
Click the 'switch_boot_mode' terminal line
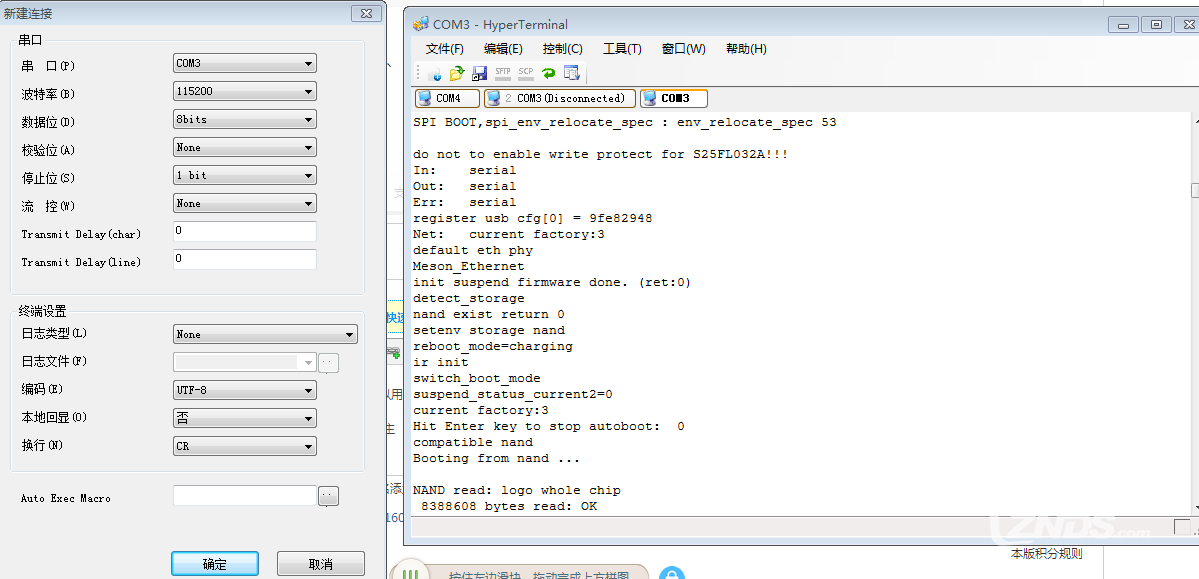(x=476, y=379)
